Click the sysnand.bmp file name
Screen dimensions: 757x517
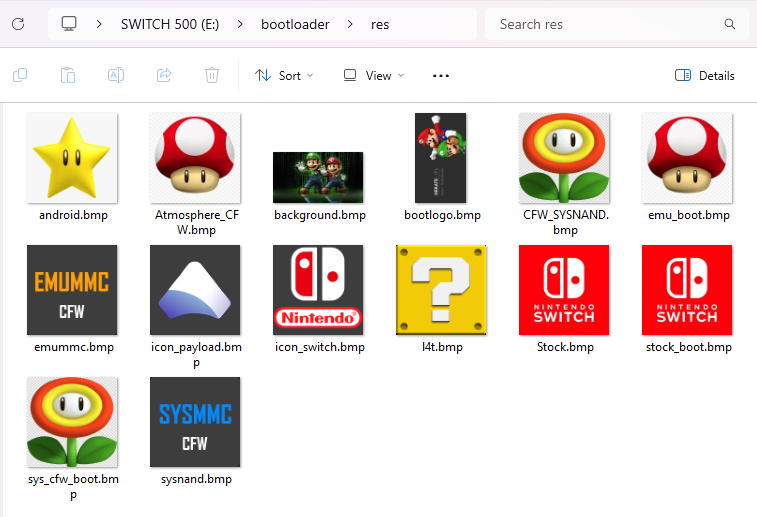[x=196, y=479]
